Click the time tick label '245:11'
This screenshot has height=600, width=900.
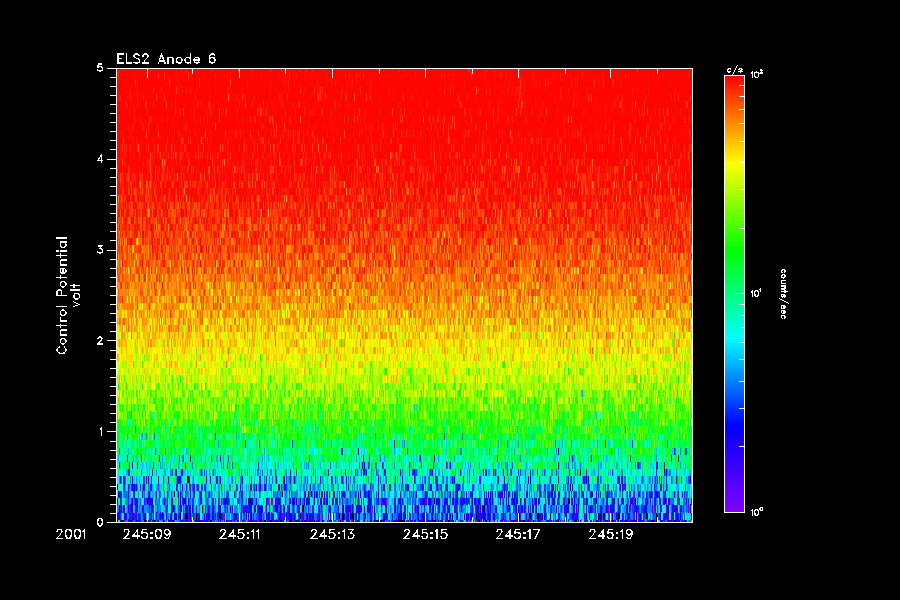tap(239, 535)
